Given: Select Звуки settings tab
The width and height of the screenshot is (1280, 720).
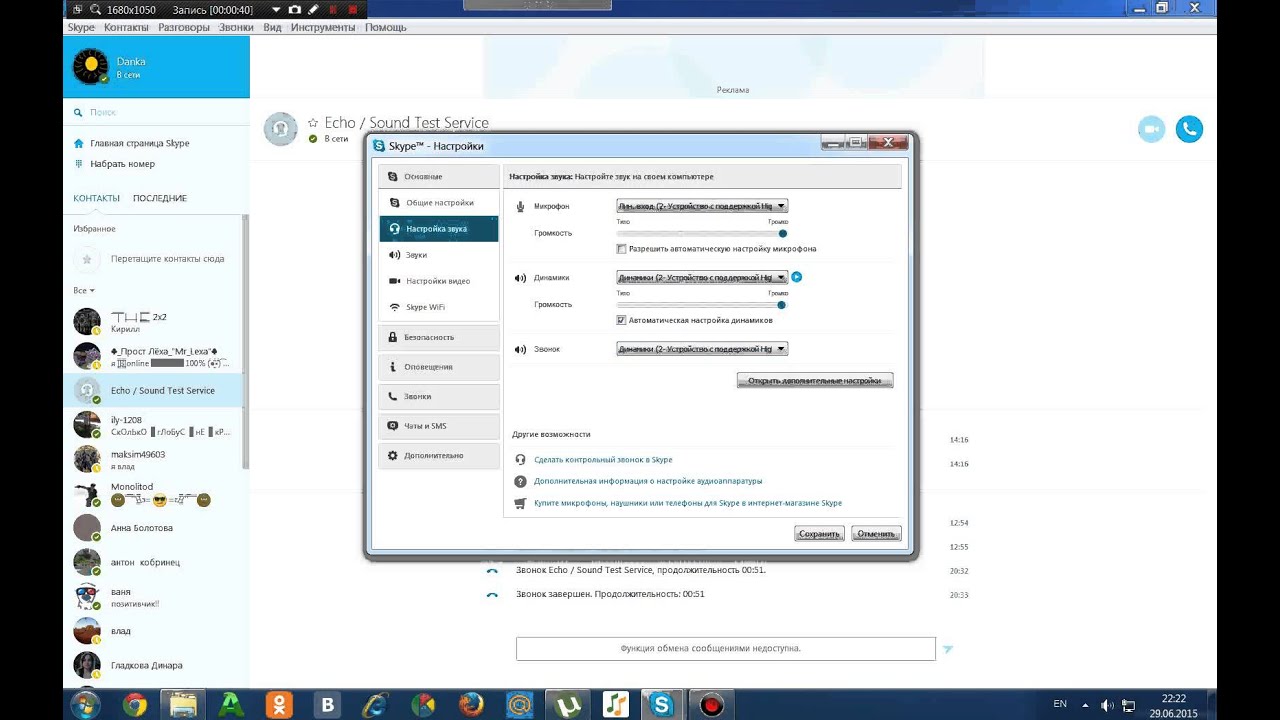Looking at the screenshot, I should tap(438, 255).
